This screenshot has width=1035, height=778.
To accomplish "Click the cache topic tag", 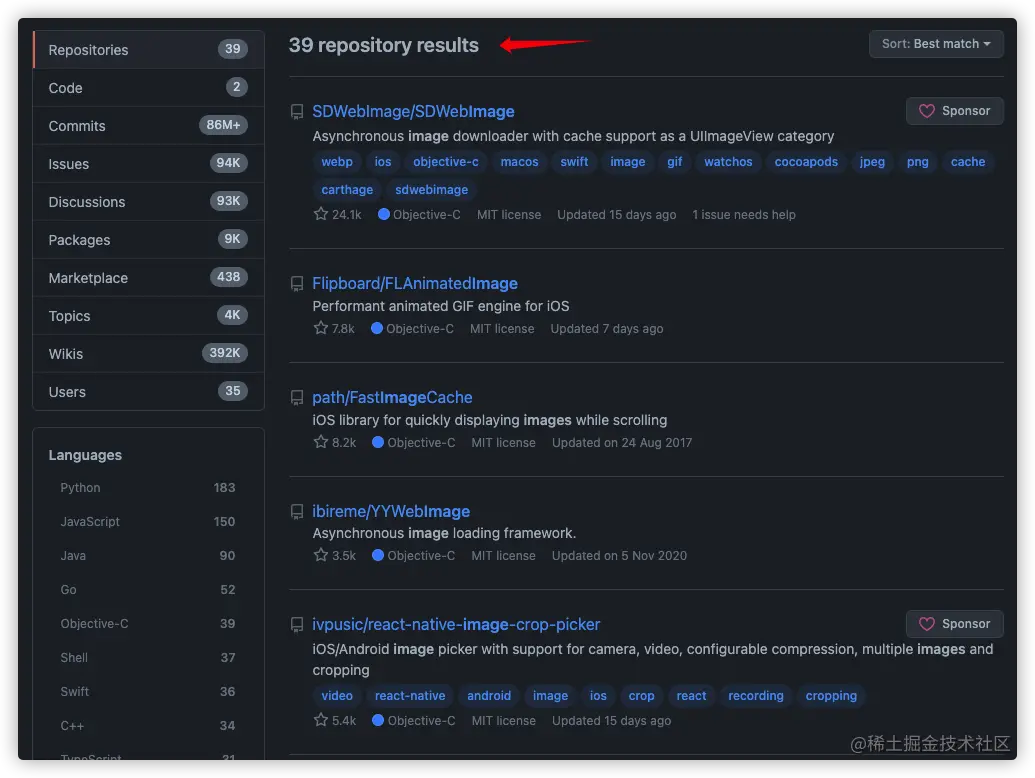I will tap(967, 162).
